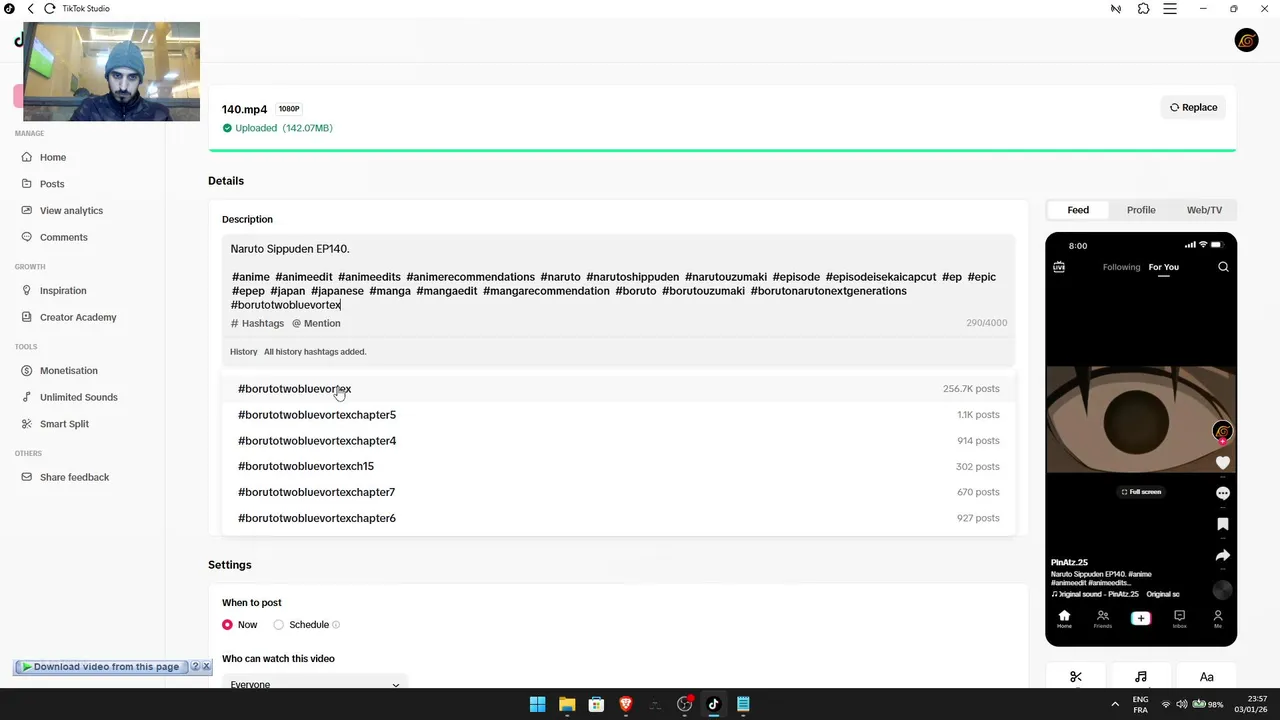1280x720 pixels.
Task: Click the upload progress bar
Action: tap(722, 151)
